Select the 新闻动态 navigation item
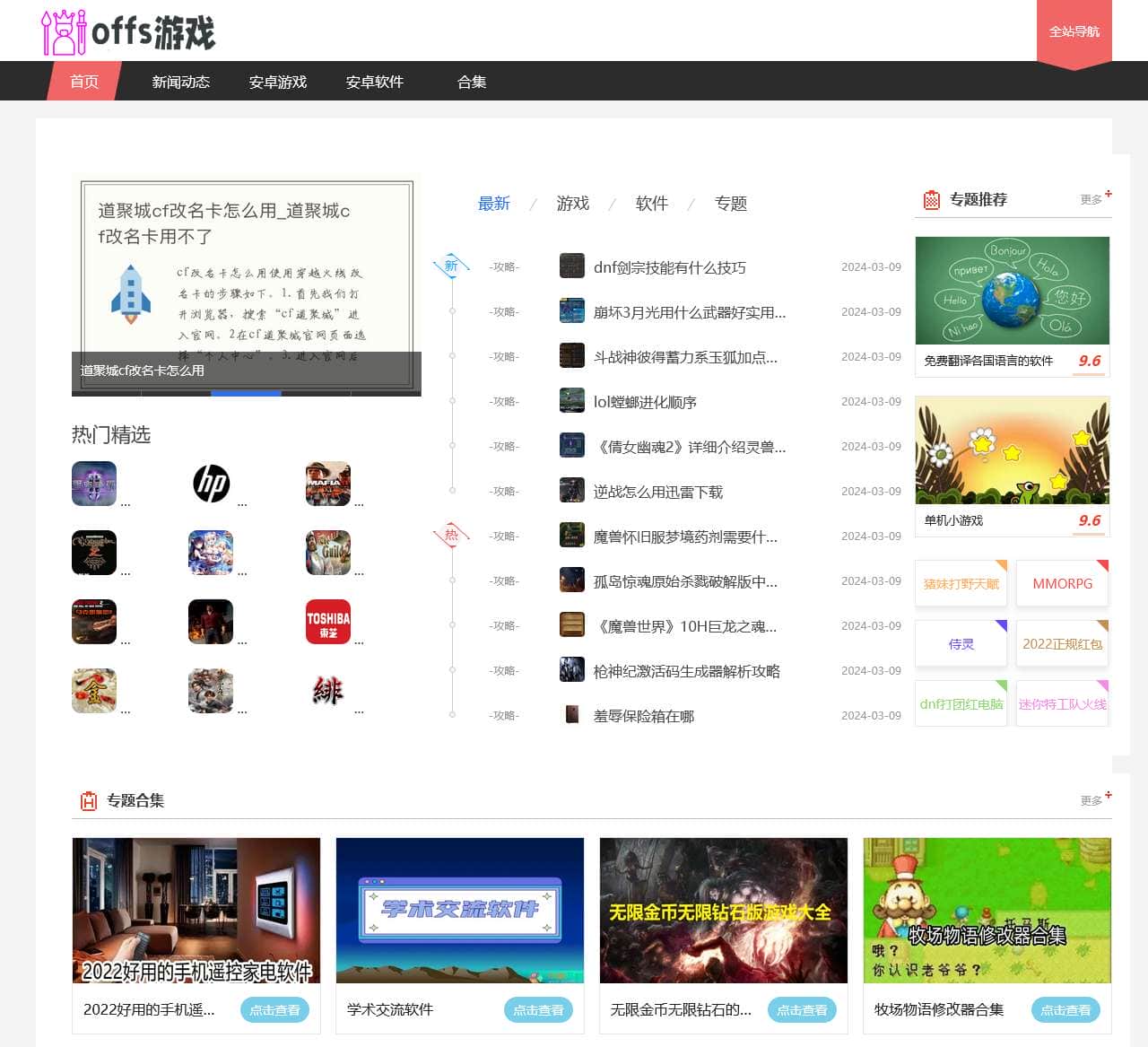The height and width of the screenshot is (1047, 1148). click(x=180, y=82)
